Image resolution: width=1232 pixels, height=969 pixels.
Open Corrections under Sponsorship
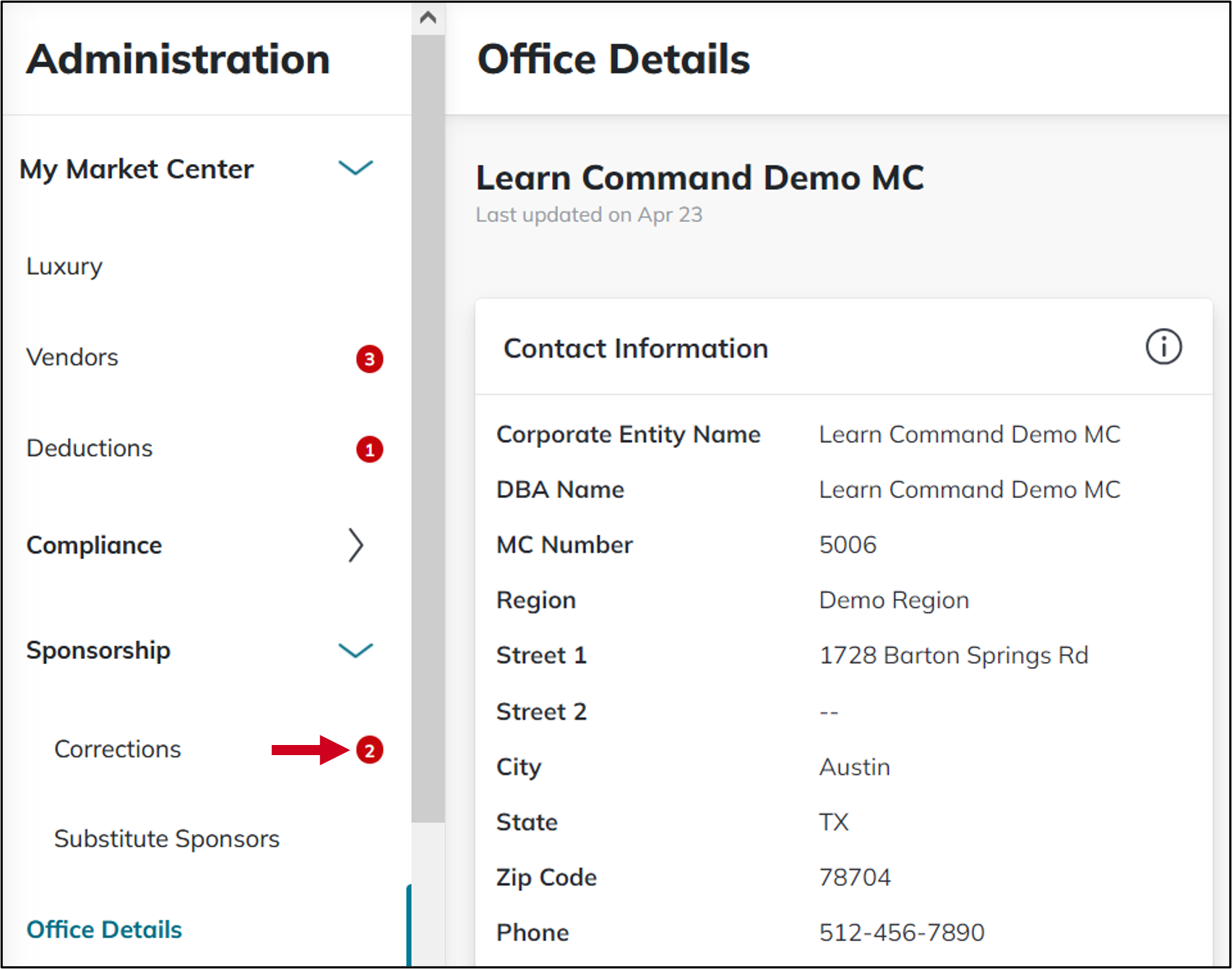pyautogui.click(x=118, y=749)
